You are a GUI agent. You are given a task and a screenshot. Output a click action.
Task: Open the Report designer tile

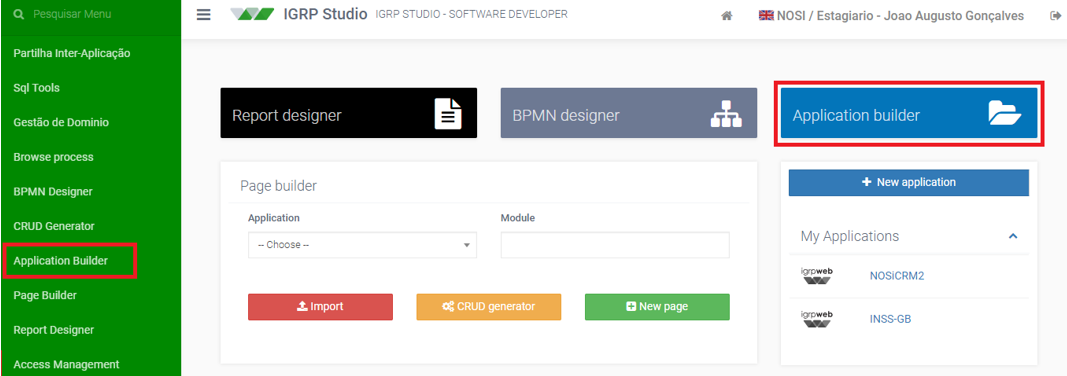(348, 113)
